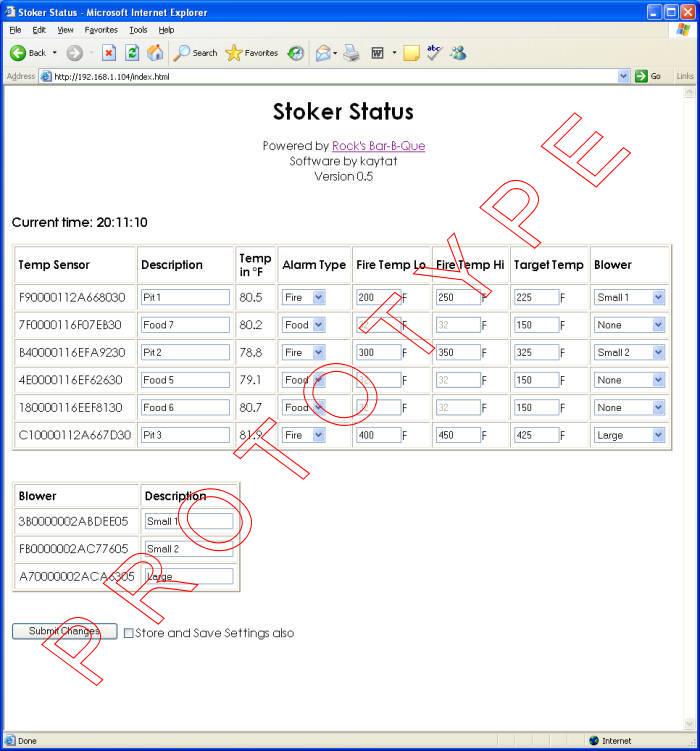Image resolution: width=700 pixels, height=751 pixels.
Task: Click the Windows flag logo
Action: point(683,30)
